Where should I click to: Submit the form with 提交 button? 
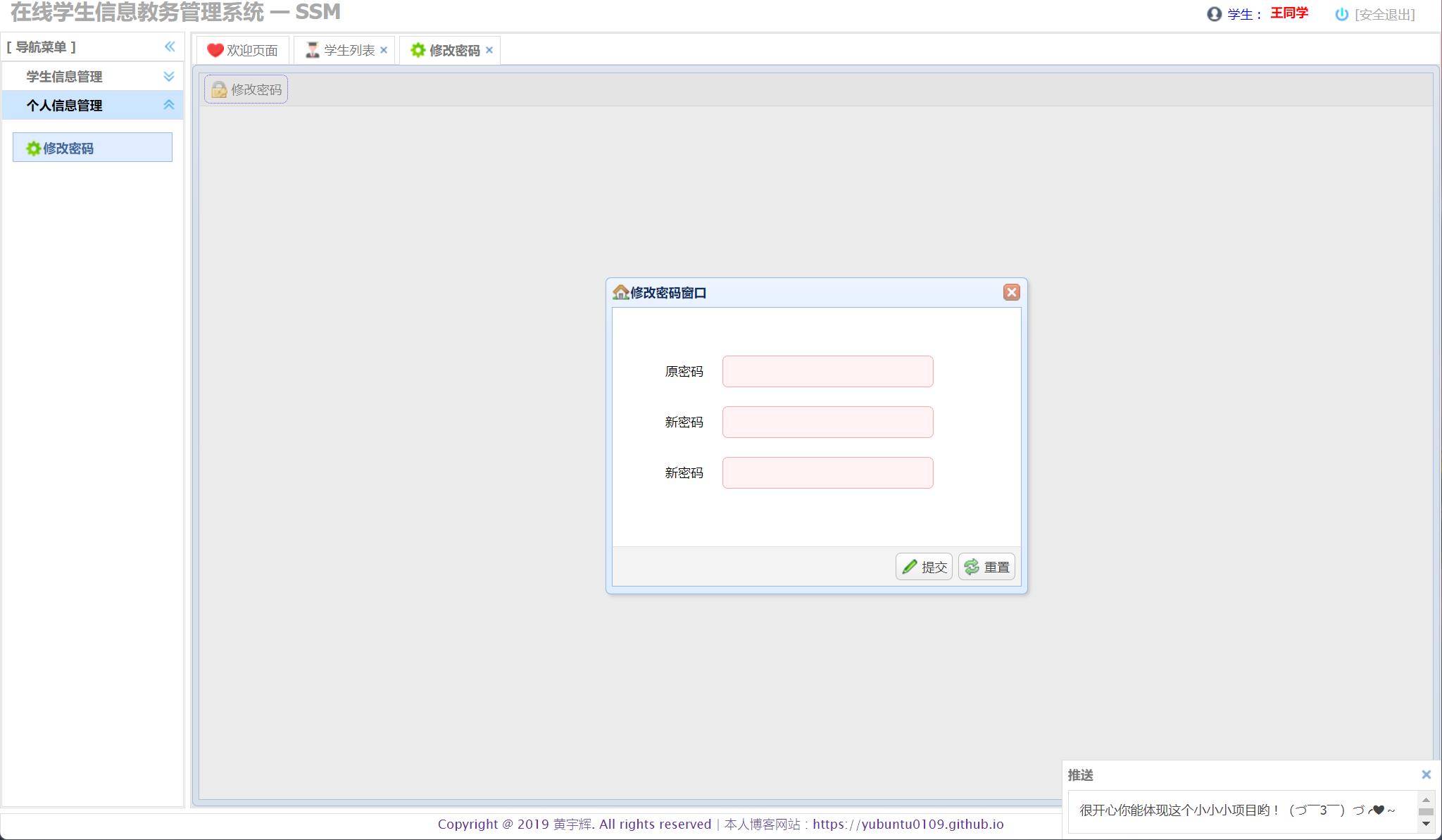tap(924, 567)
